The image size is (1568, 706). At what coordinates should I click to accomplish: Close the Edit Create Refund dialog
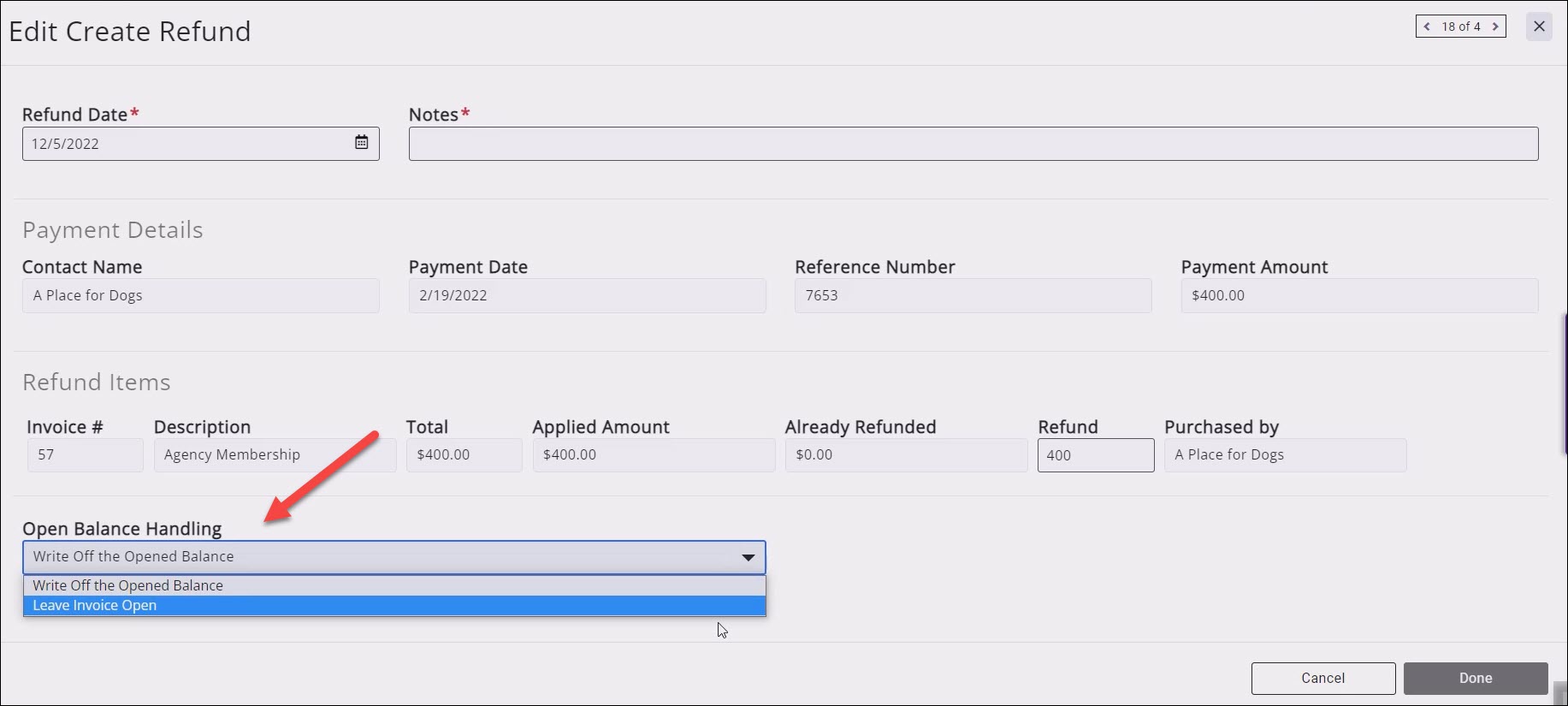pos(1539,27)
